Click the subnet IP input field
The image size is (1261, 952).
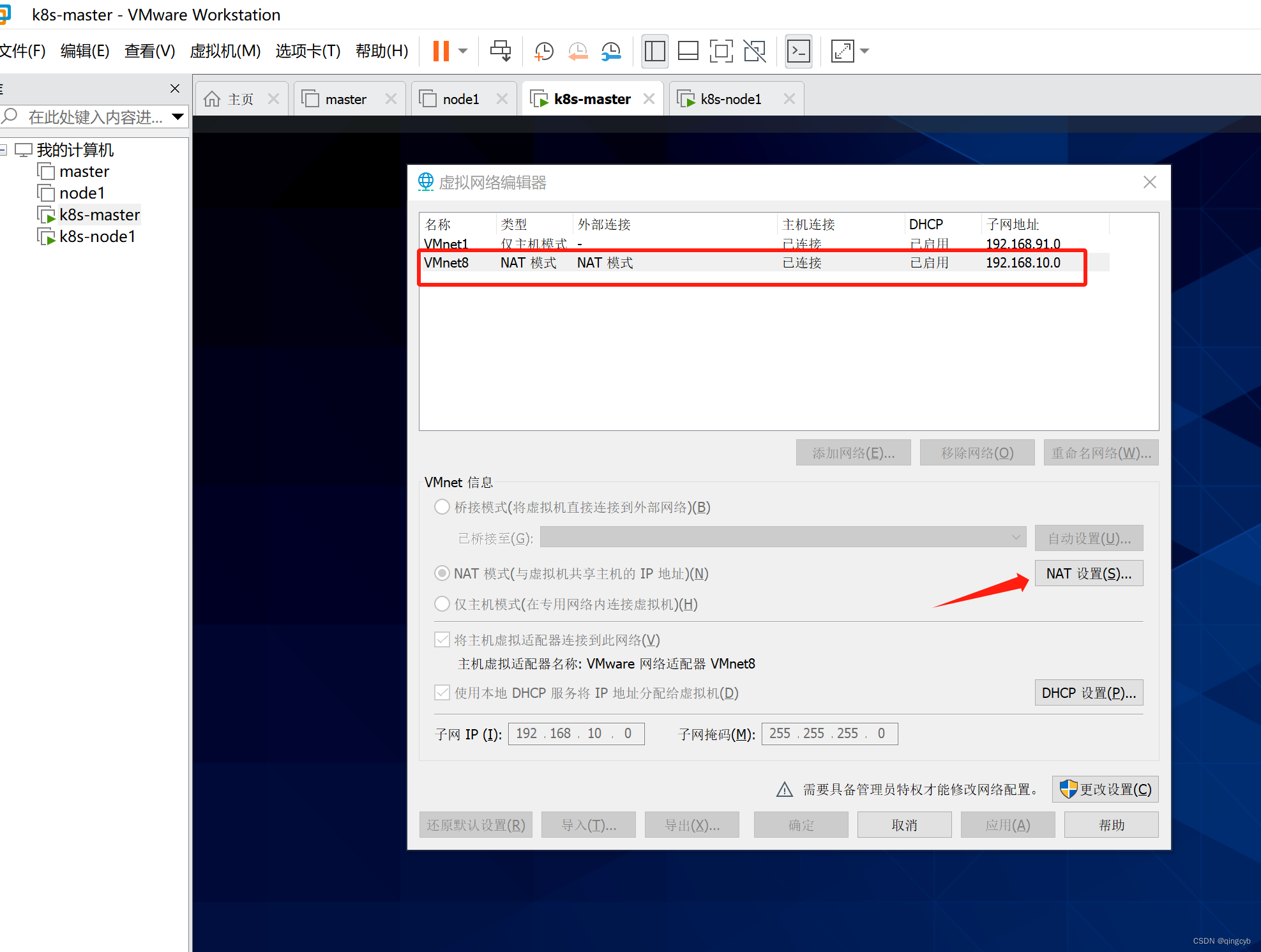click(x=575, y=734)
